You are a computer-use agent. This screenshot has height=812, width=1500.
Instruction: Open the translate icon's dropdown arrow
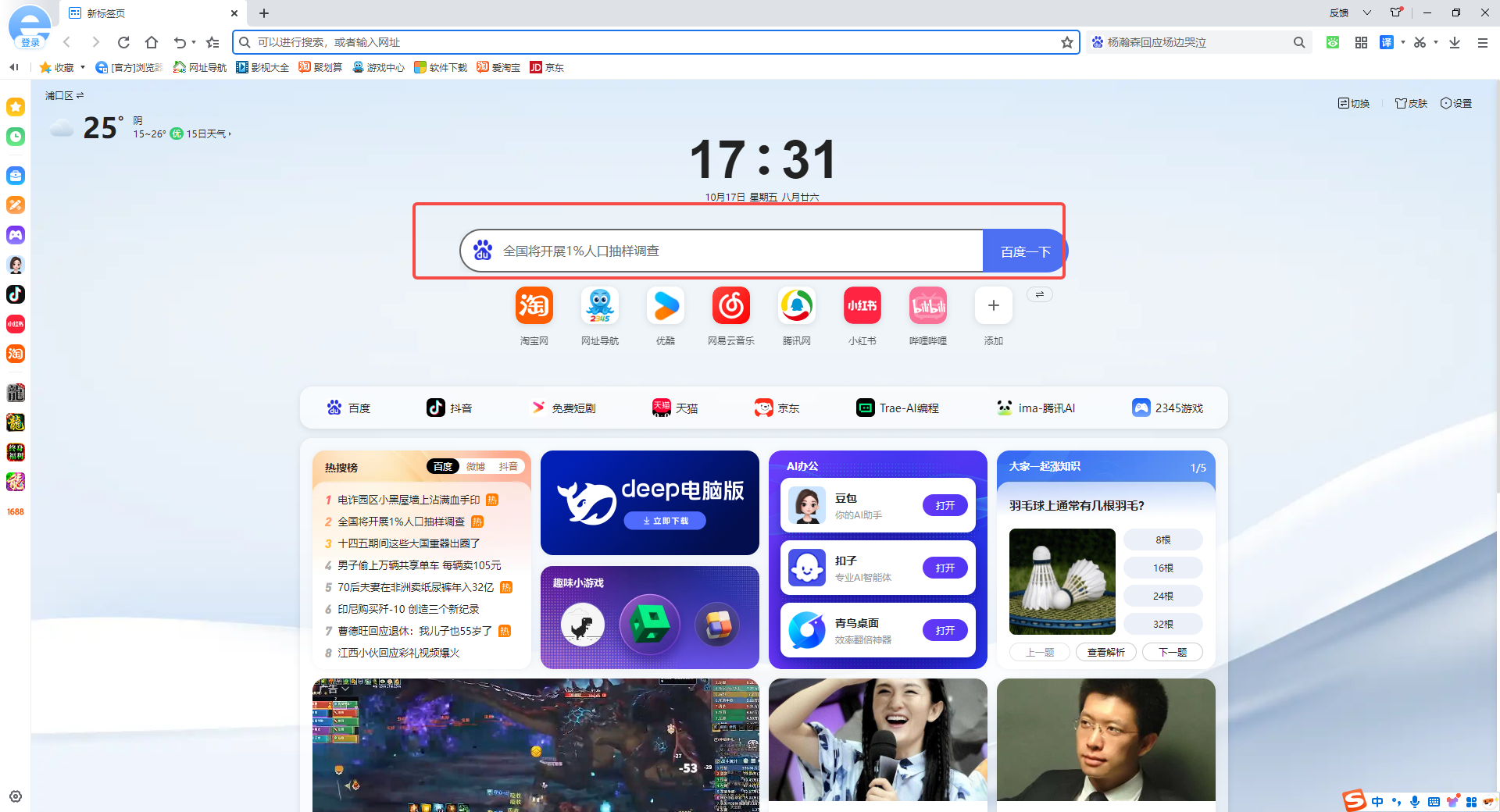pos(1402,42)
